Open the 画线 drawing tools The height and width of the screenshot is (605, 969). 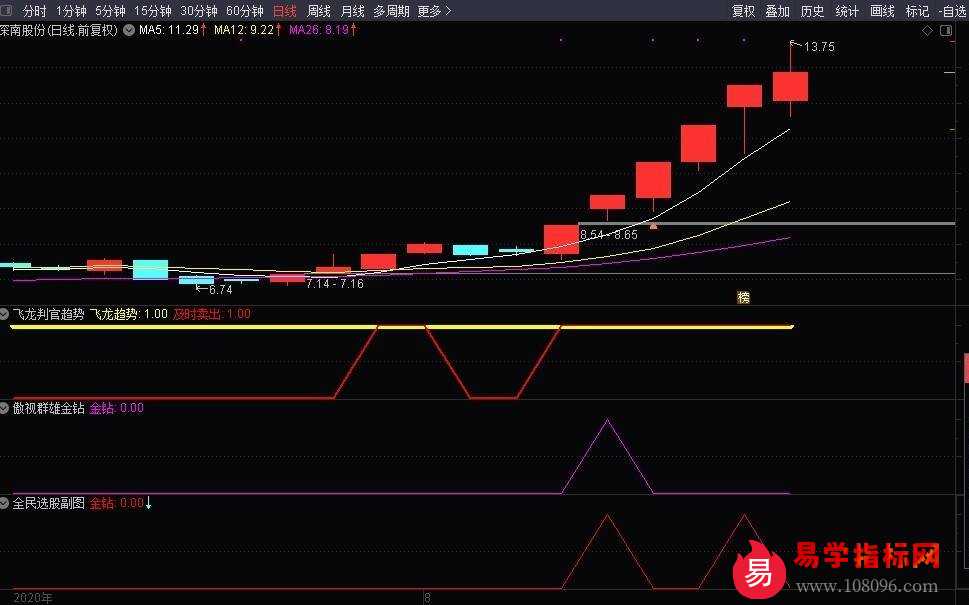(882, 11)
